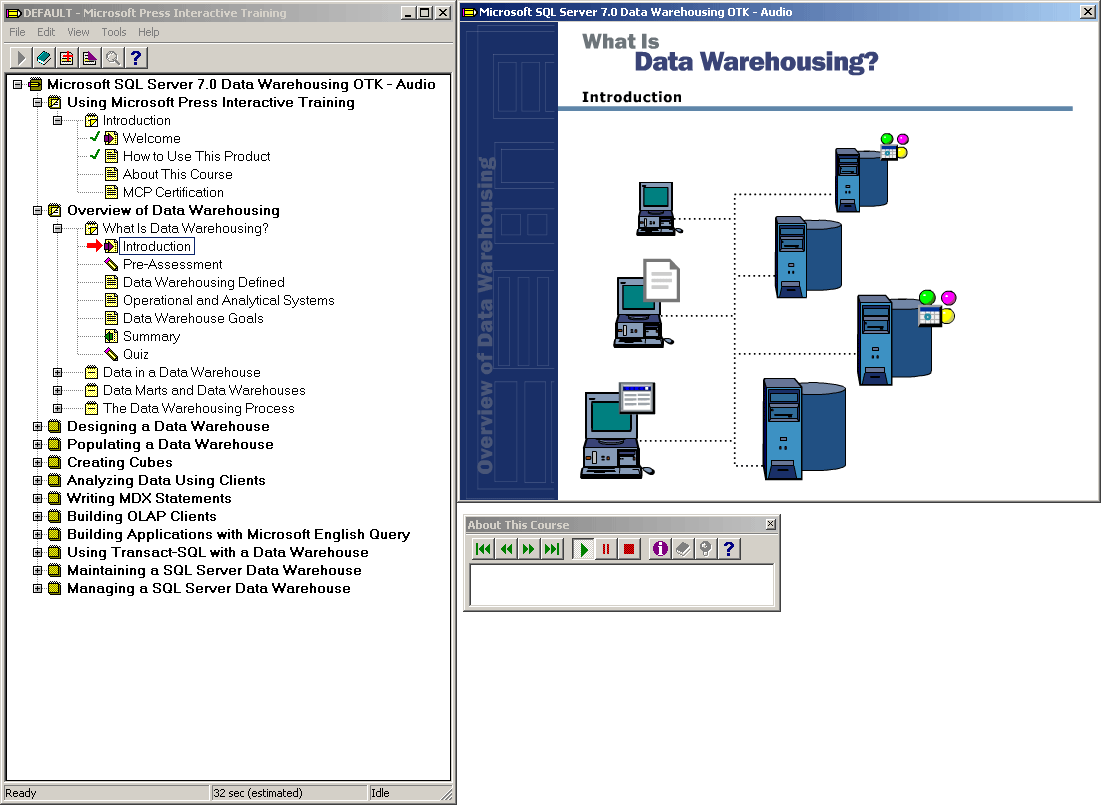Screen dimensions: 1101x805
Task: Click the Ready status bar text
Action: [x=21, y=793]
